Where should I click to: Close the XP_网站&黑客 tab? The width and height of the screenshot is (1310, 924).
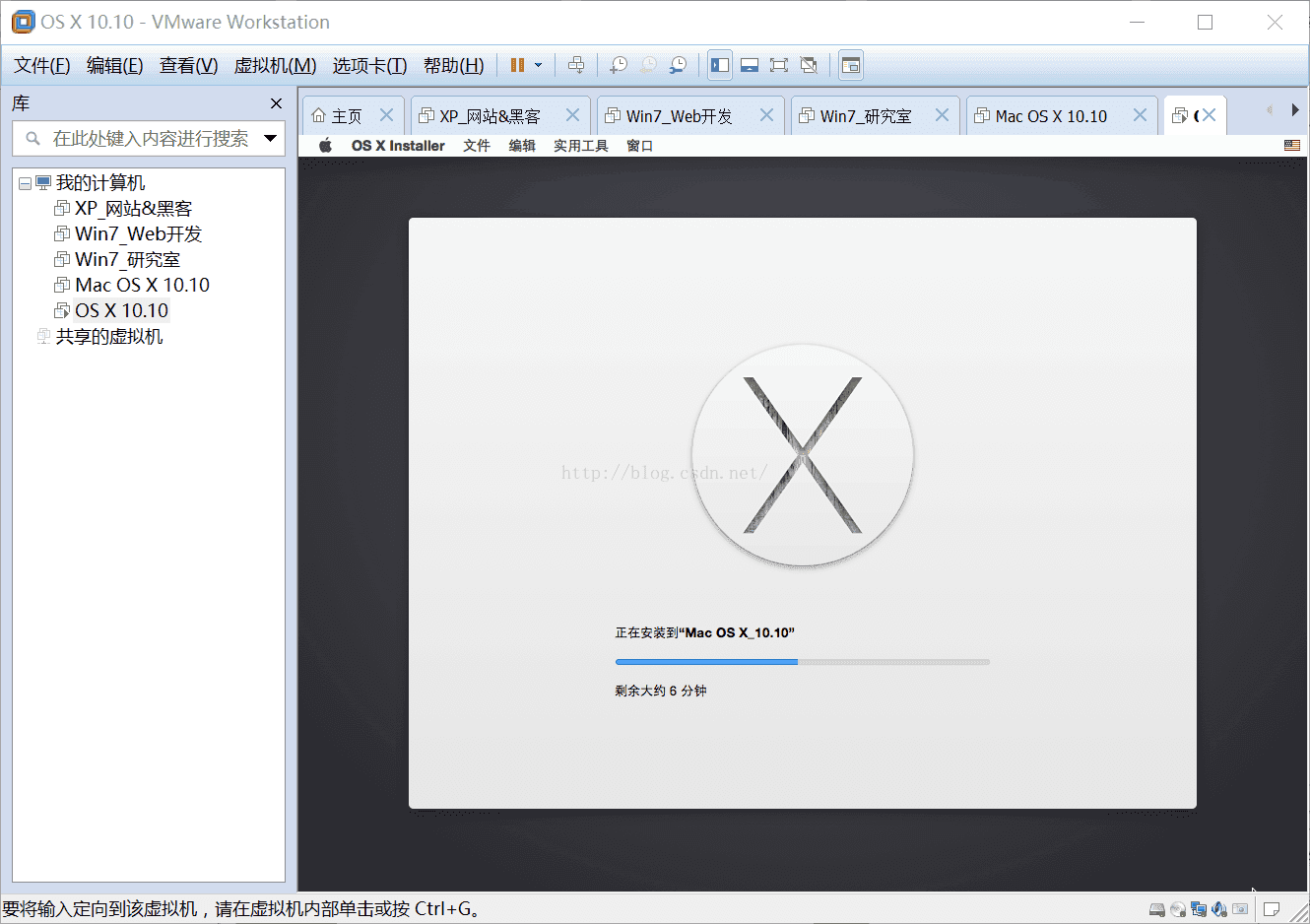572,115
